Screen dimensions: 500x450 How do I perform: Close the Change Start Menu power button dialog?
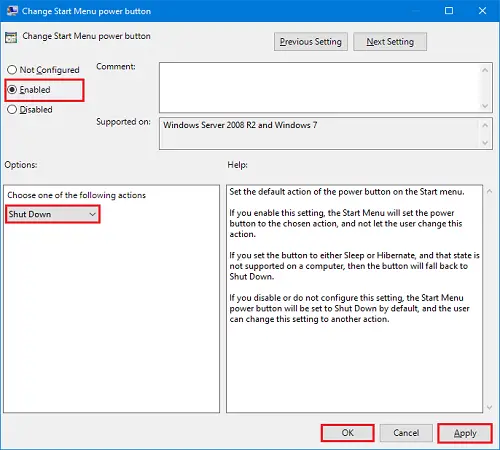click(482, 11)
